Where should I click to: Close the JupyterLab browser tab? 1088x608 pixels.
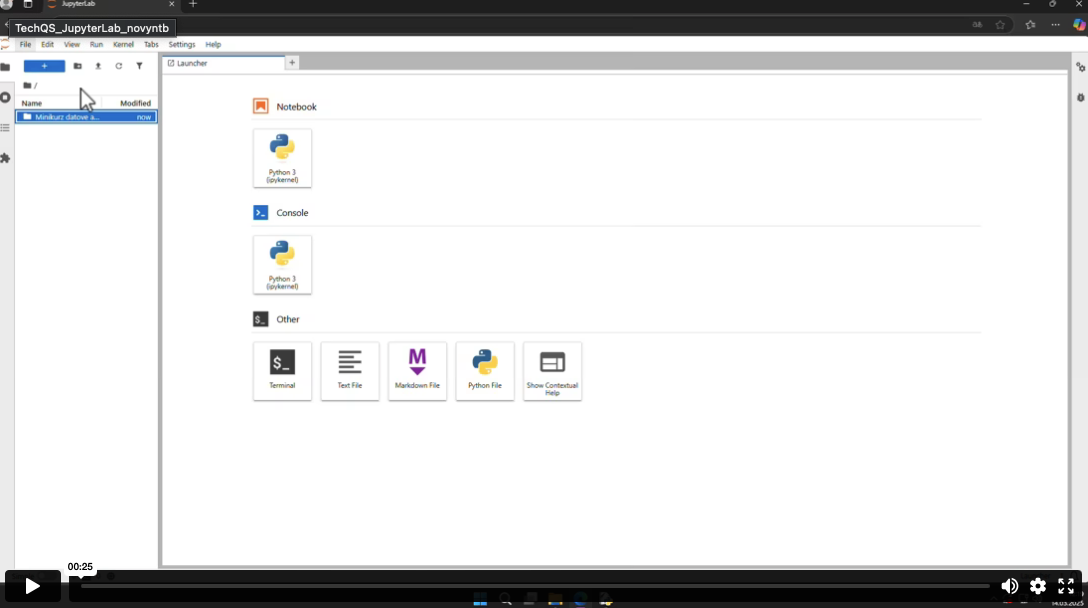171,4
